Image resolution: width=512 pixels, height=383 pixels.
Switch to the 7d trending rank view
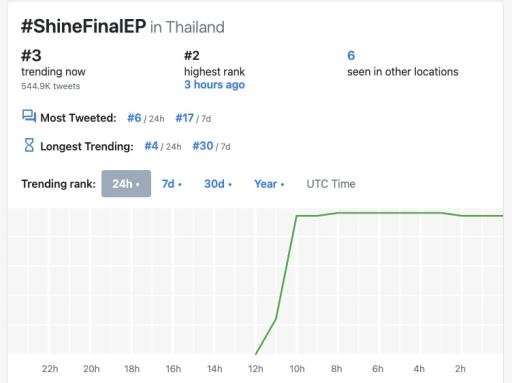click(x=171, y=184)
